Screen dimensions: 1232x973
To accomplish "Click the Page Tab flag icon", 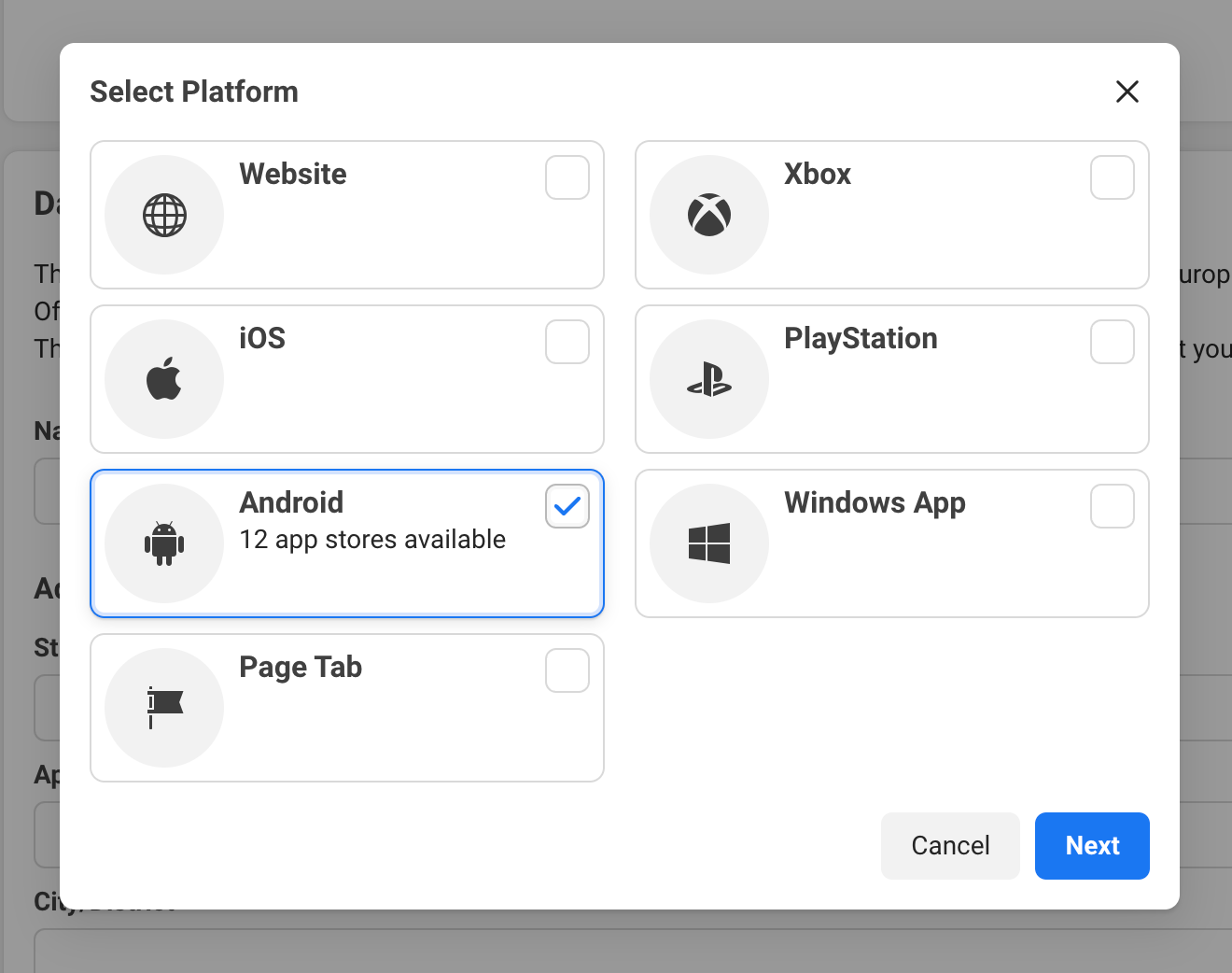I will (x=164, y=708).
